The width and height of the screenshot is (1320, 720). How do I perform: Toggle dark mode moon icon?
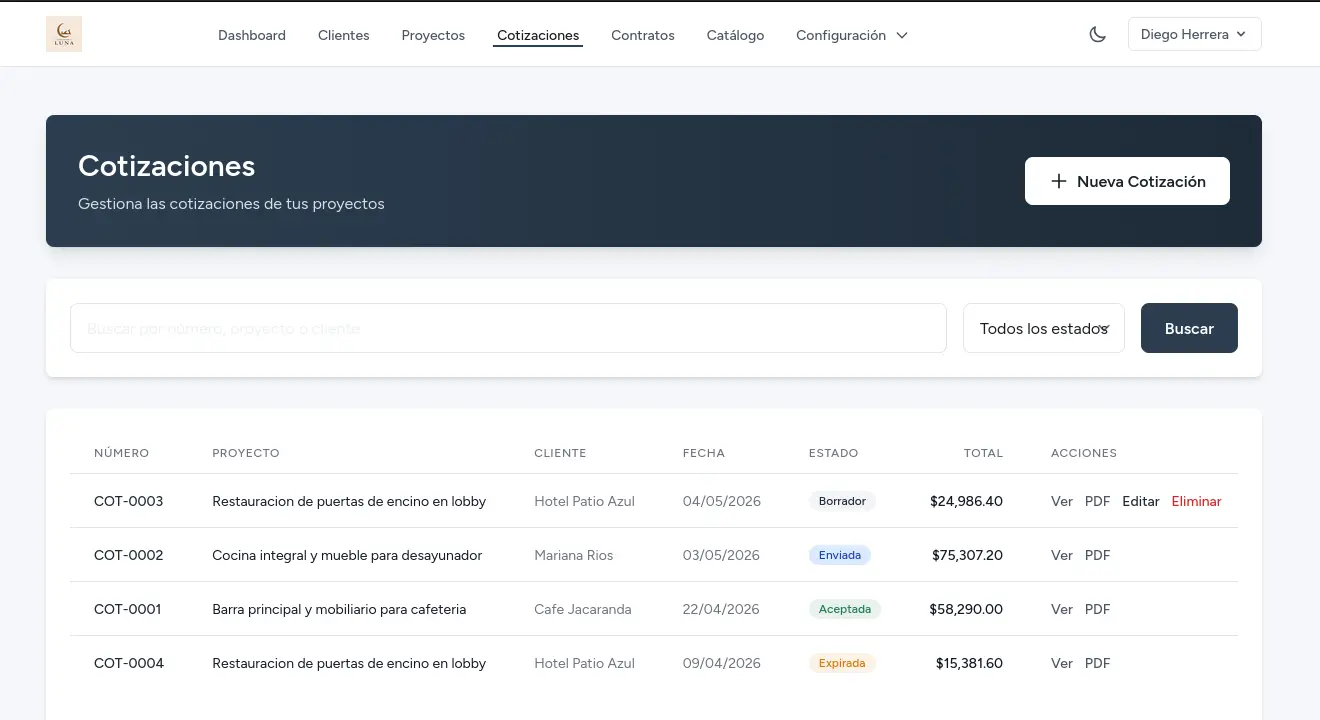click(1097, 34)
